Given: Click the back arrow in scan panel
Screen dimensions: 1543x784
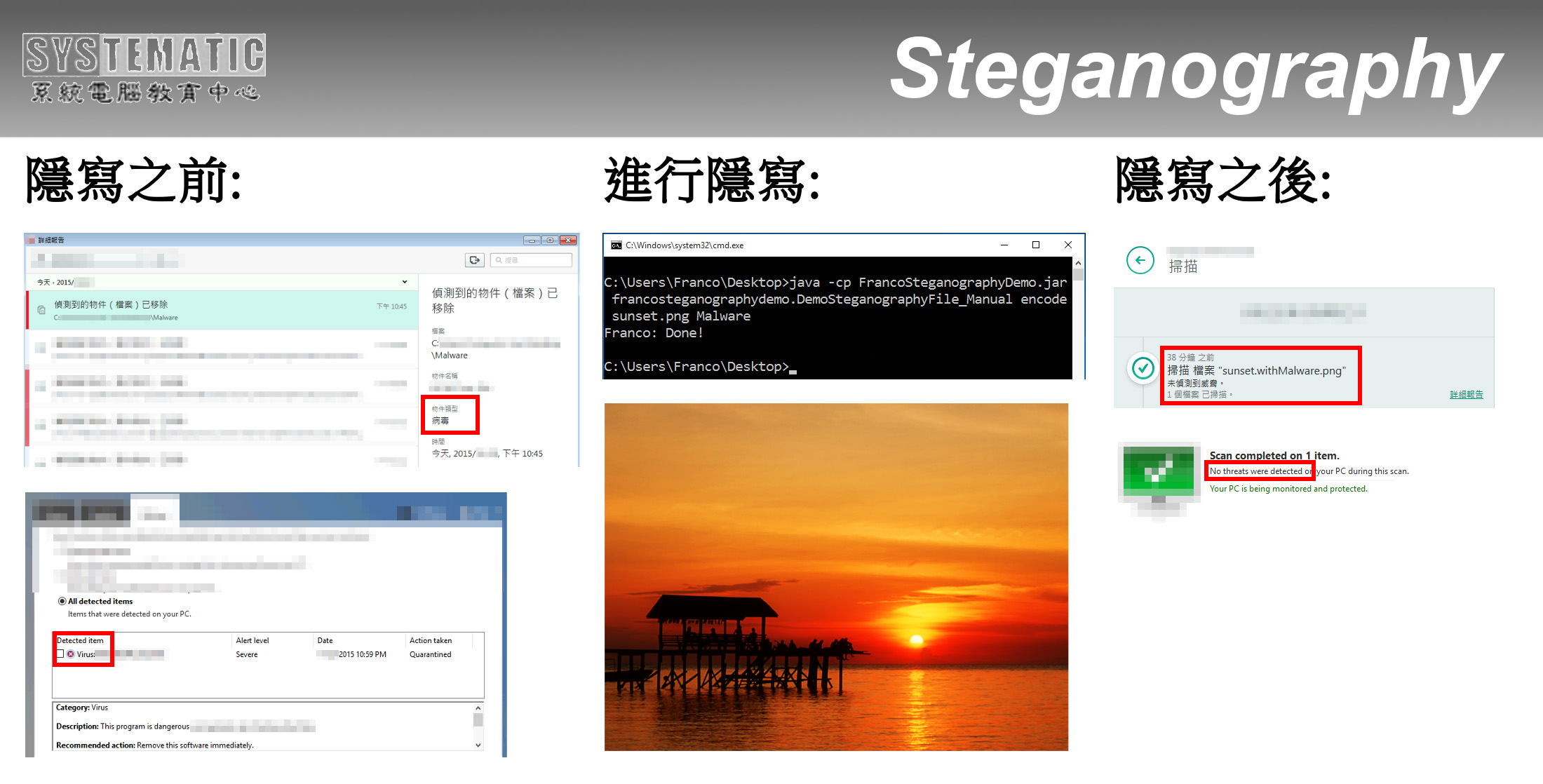Looking at the screenshot, I should point(1140,260).
